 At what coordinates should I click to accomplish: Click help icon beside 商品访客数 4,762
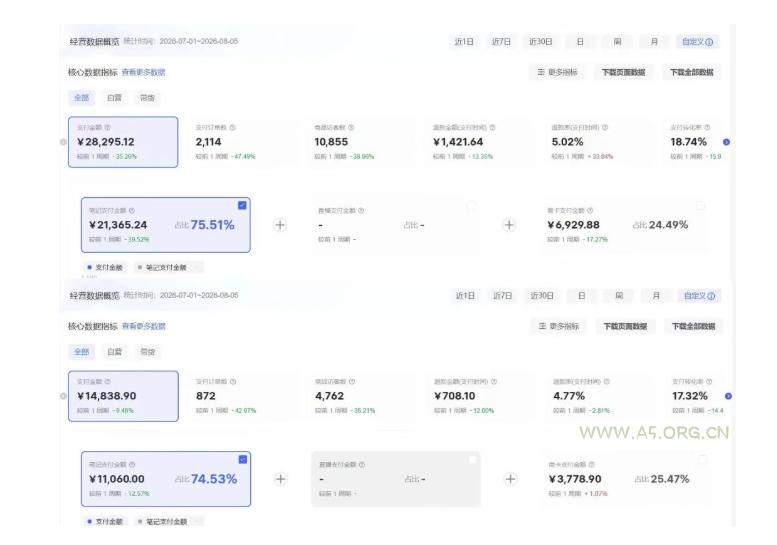click(x=352, y=382)
